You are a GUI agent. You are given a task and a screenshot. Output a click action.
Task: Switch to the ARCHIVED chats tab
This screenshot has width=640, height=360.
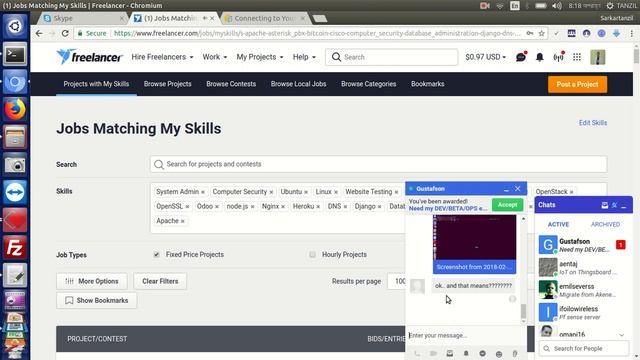coord(605,224)
